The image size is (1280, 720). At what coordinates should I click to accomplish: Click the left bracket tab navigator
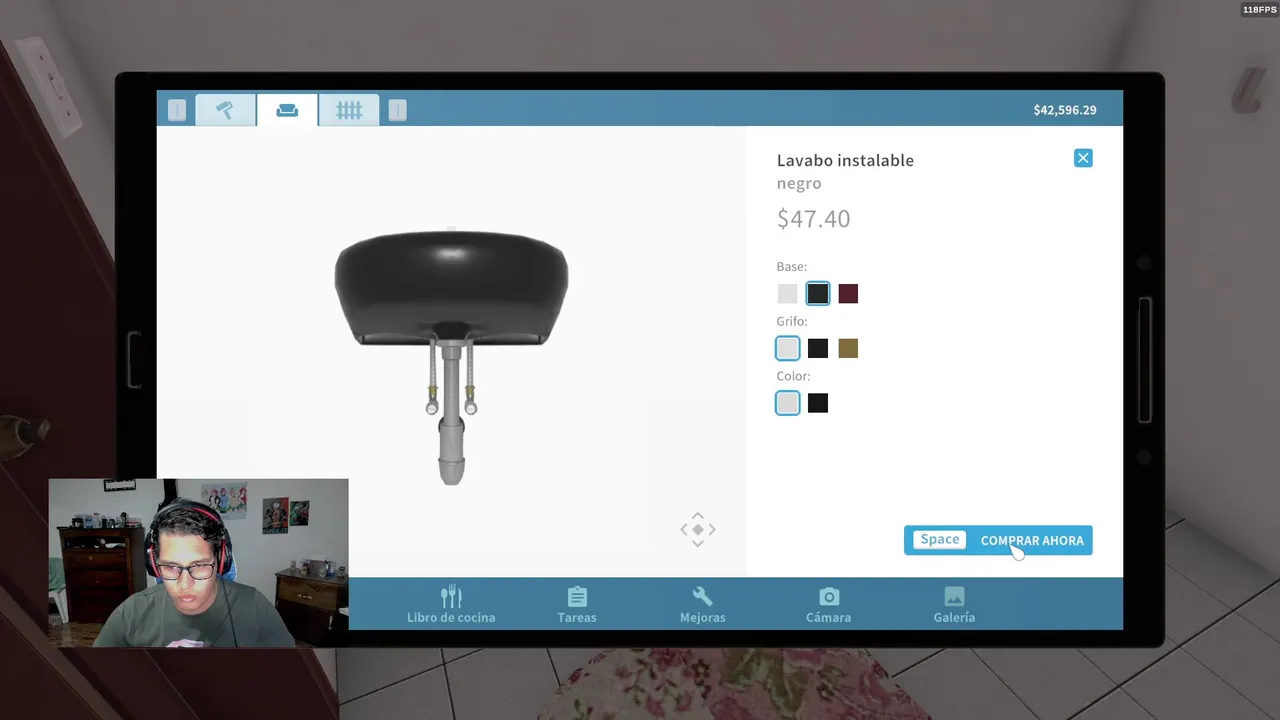[177, 110]
